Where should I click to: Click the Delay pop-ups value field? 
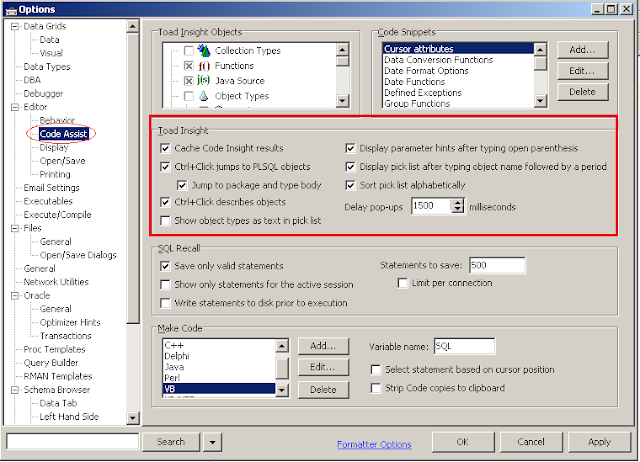click(431, 206)
